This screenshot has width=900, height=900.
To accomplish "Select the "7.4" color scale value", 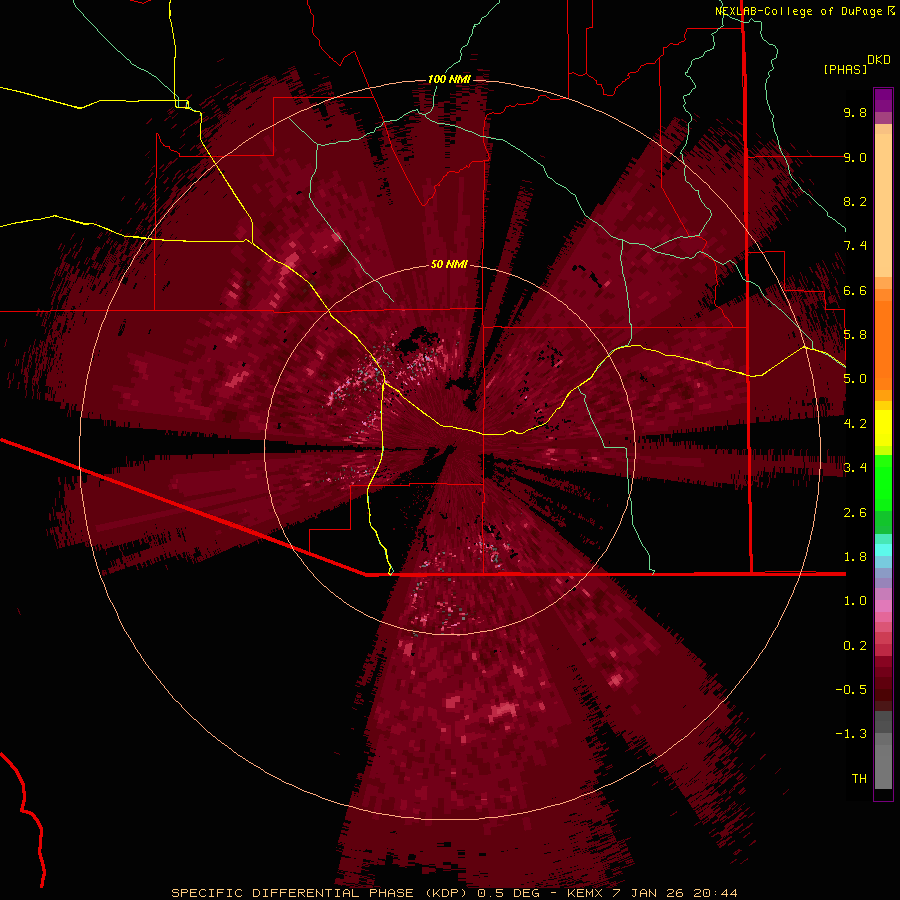I will tap(855, 246).
